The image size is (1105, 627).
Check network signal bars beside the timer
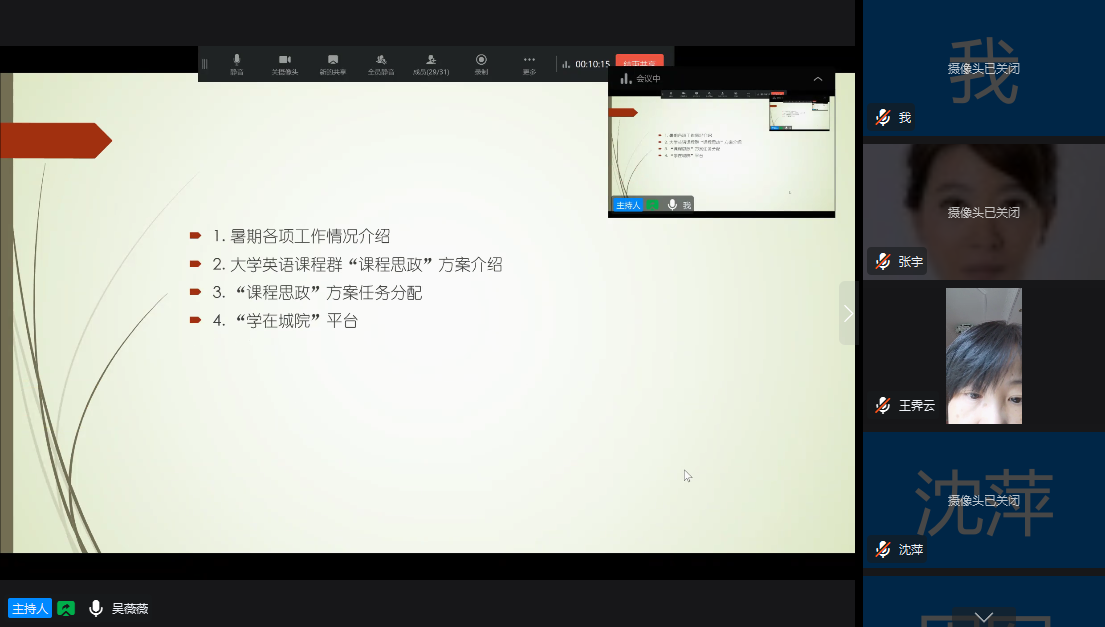click(566, 64)
